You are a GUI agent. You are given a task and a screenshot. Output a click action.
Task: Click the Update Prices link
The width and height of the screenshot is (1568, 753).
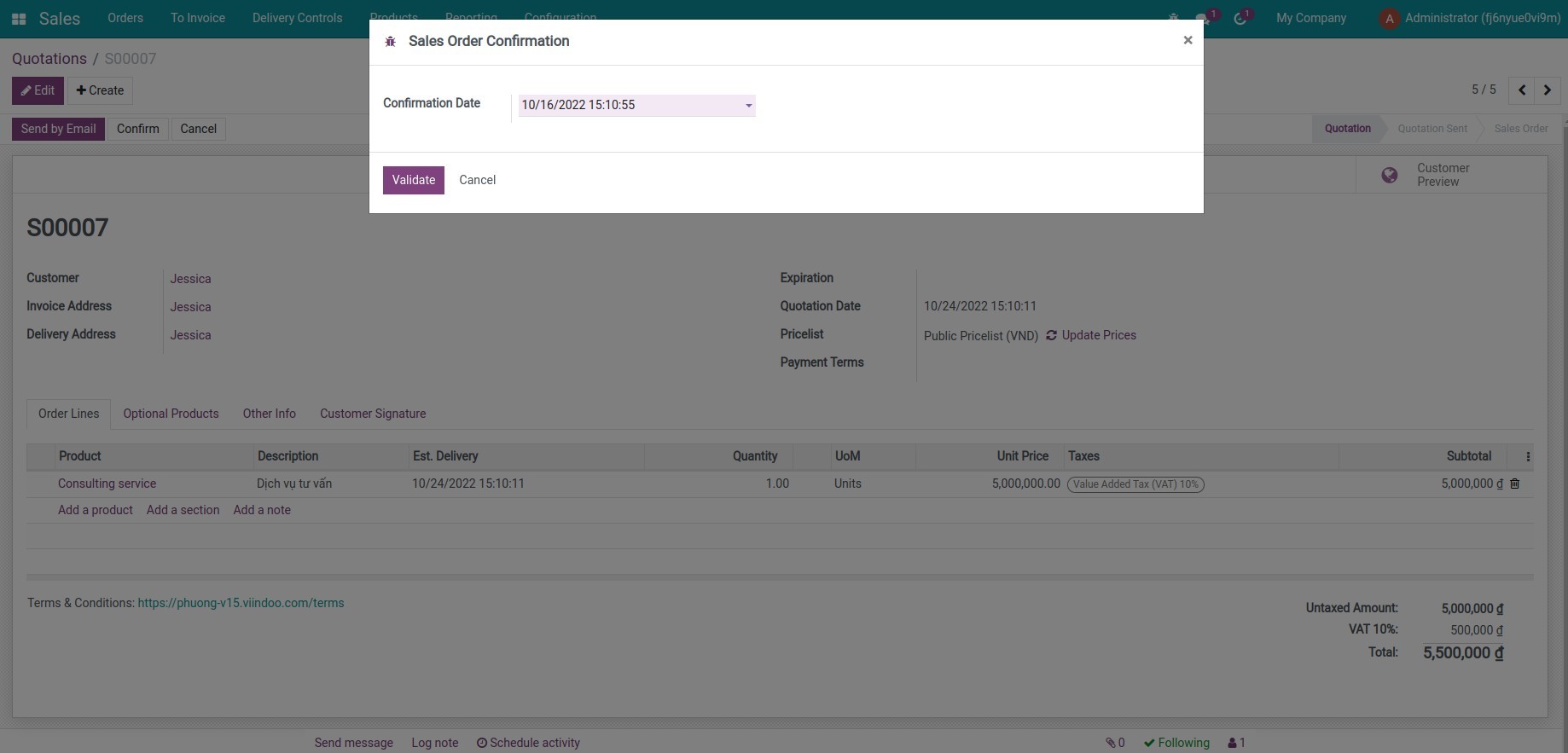click(1098, 335)
